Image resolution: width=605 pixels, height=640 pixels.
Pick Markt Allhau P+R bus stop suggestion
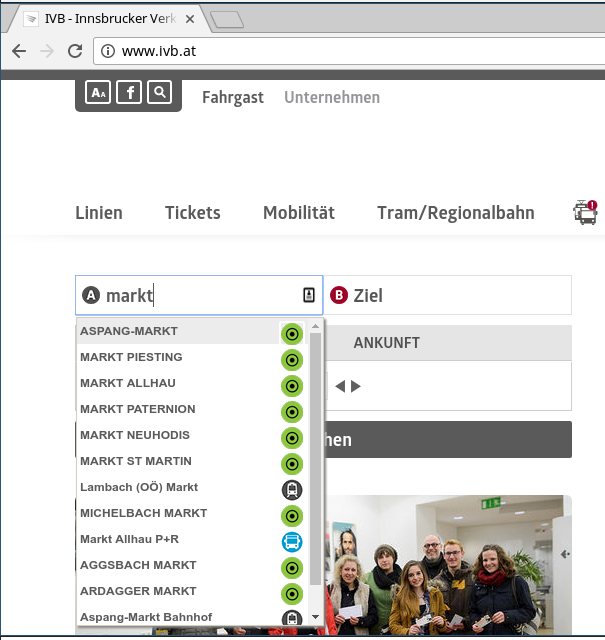tap(191, 539)
